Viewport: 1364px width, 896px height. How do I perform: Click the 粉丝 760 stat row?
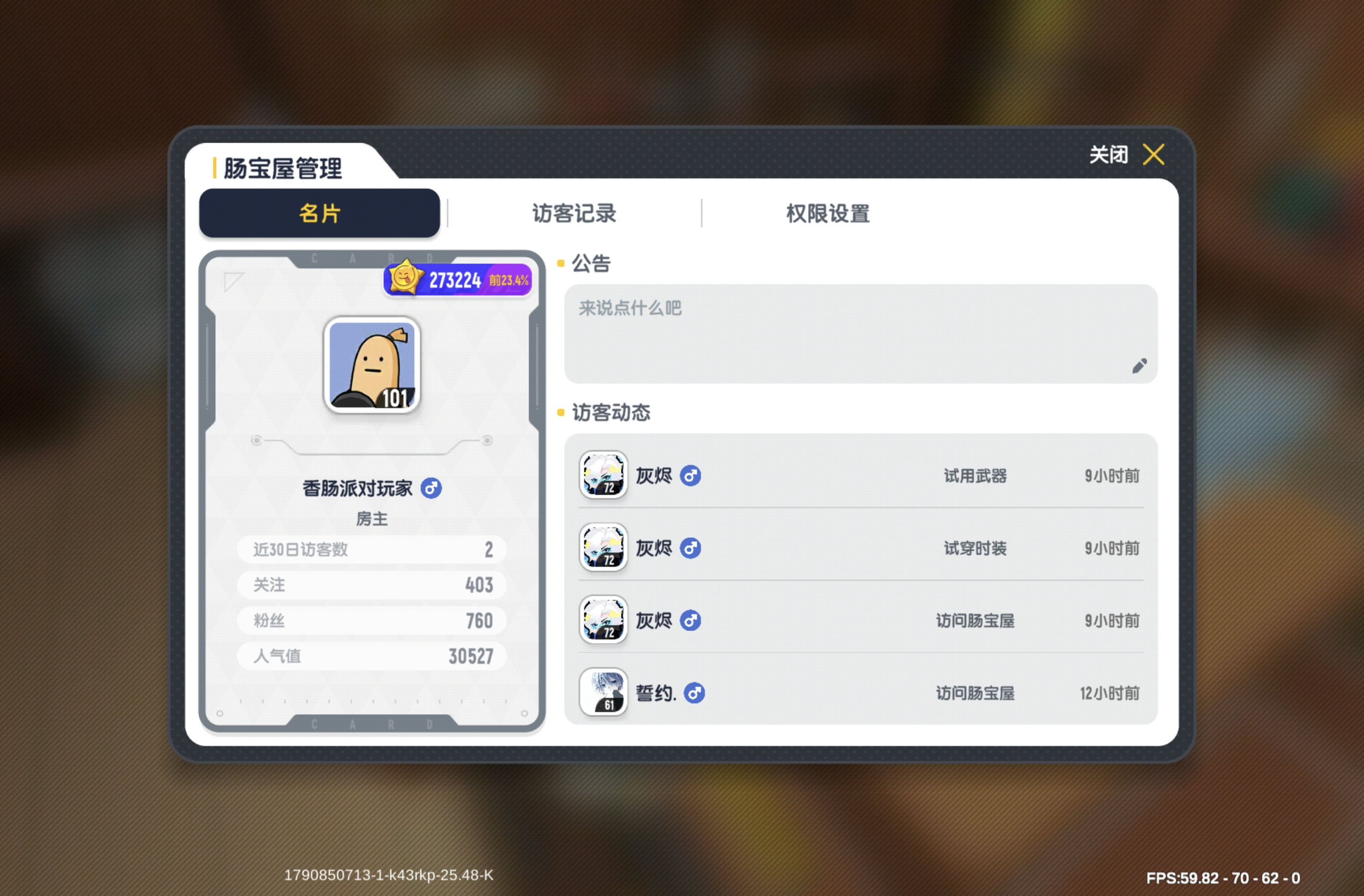click(x=372, y=620)
